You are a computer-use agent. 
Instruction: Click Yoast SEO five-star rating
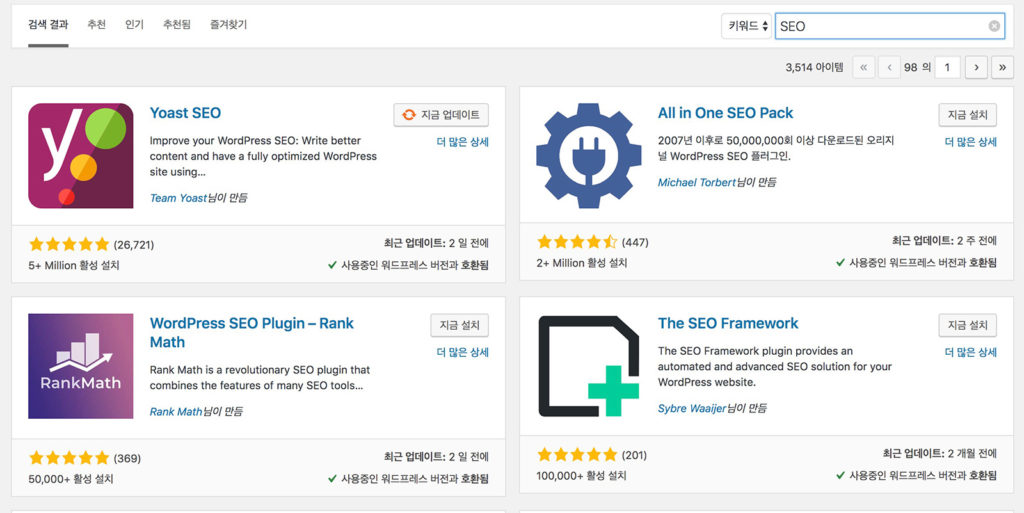[69, 244]
